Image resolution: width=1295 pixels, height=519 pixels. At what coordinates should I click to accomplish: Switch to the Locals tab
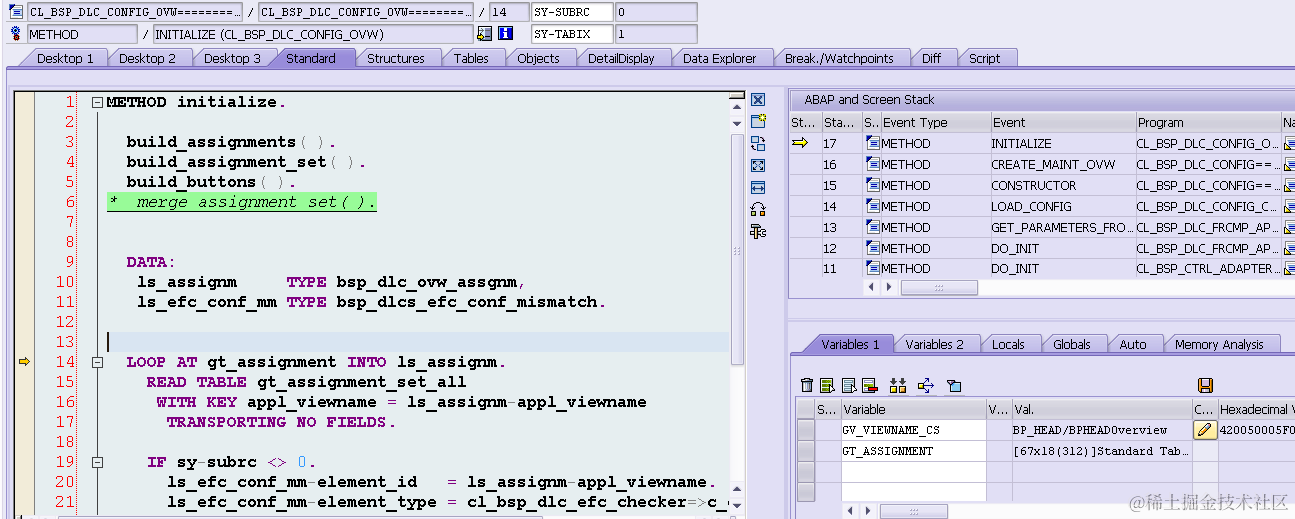coord(1008,344)
